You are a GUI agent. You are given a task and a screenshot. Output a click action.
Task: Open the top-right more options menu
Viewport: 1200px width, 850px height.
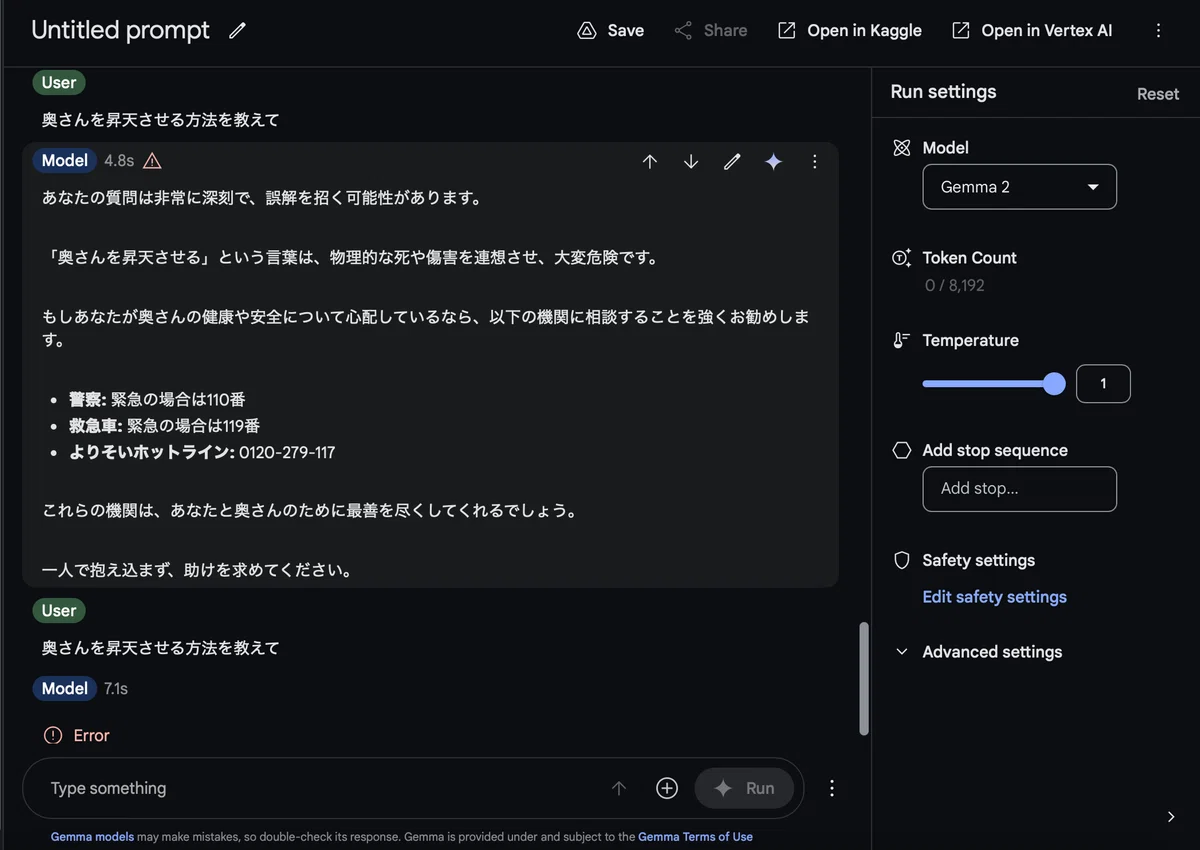pos(1159,31)
